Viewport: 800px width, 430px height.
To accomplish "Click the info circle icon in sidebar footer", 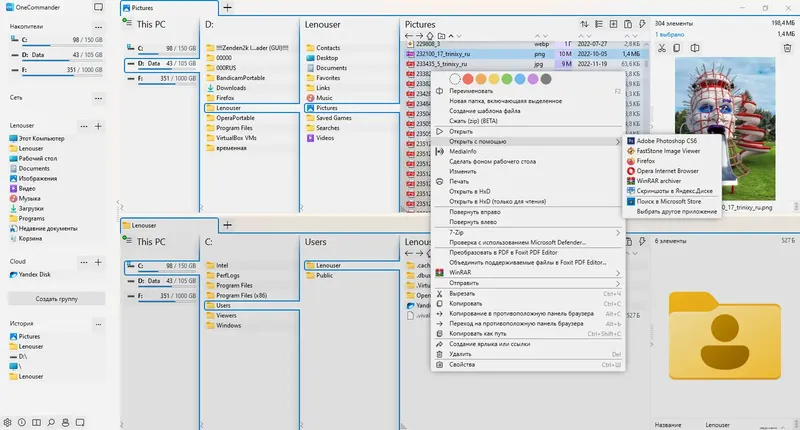I will pos(22,422).
